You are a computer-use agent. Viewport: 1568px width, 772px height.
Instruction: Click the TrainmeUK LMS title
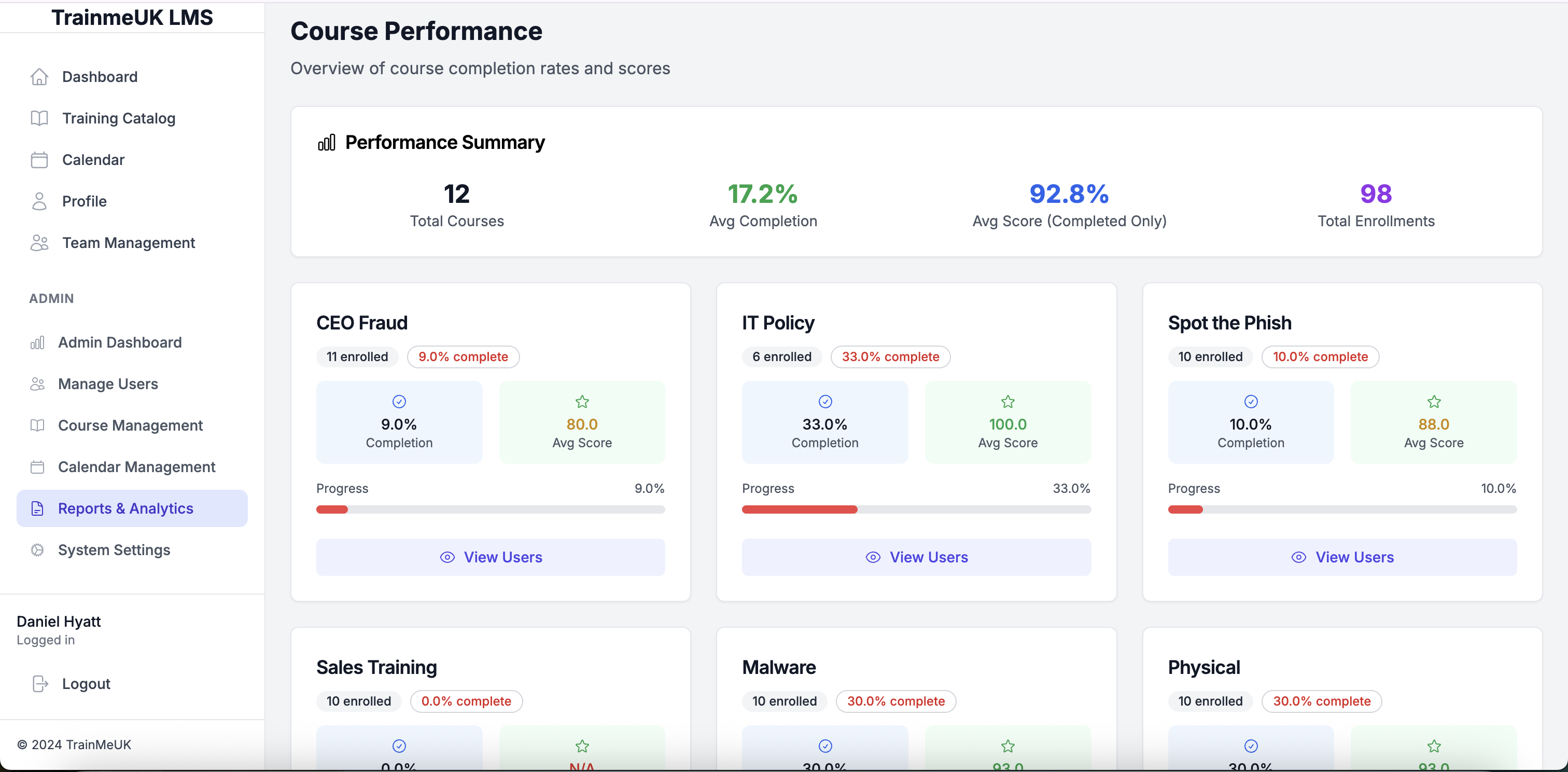(132, 17)
